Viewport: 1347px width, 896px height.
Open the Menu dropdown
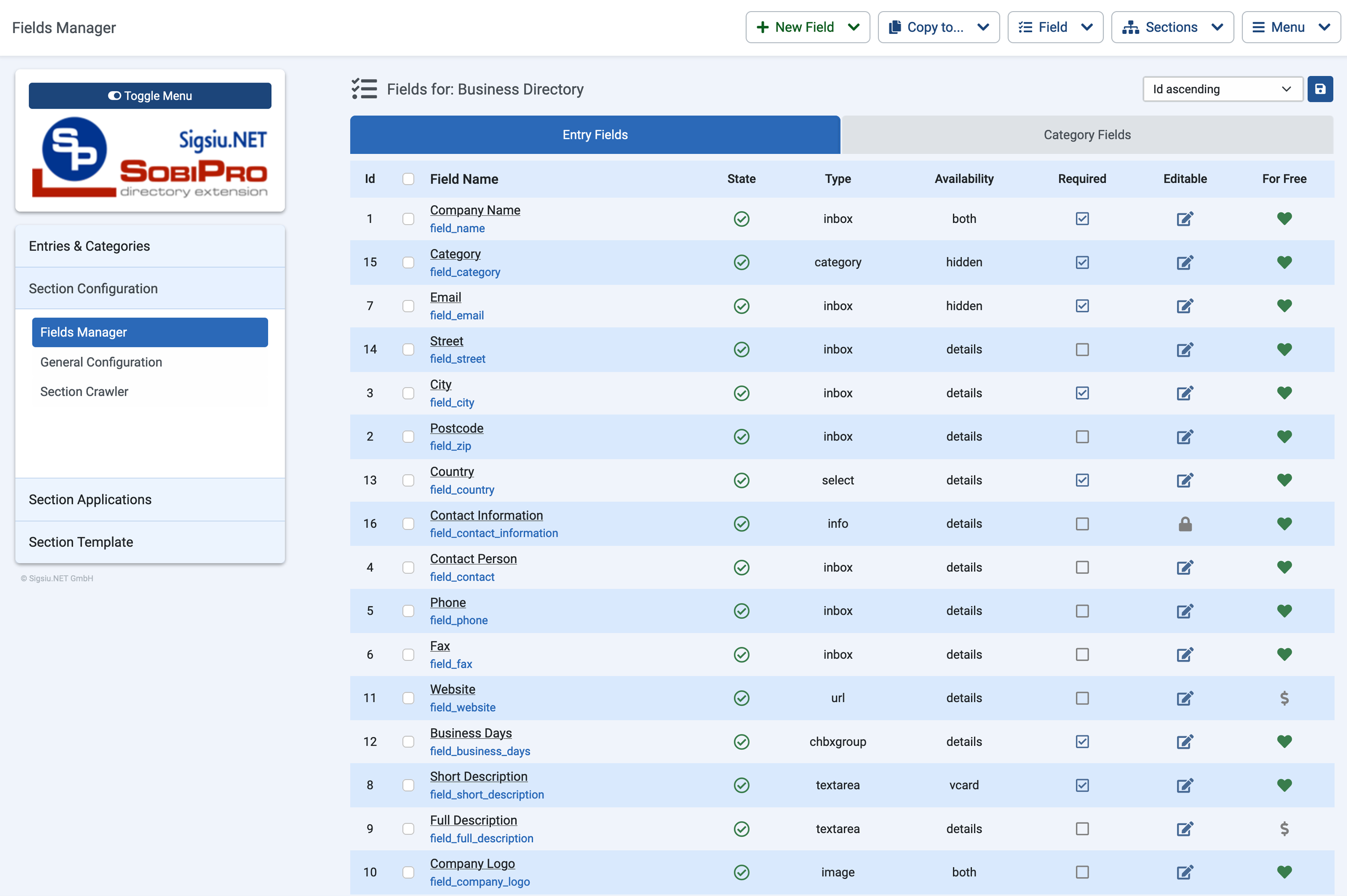(x=1291, y=27)
